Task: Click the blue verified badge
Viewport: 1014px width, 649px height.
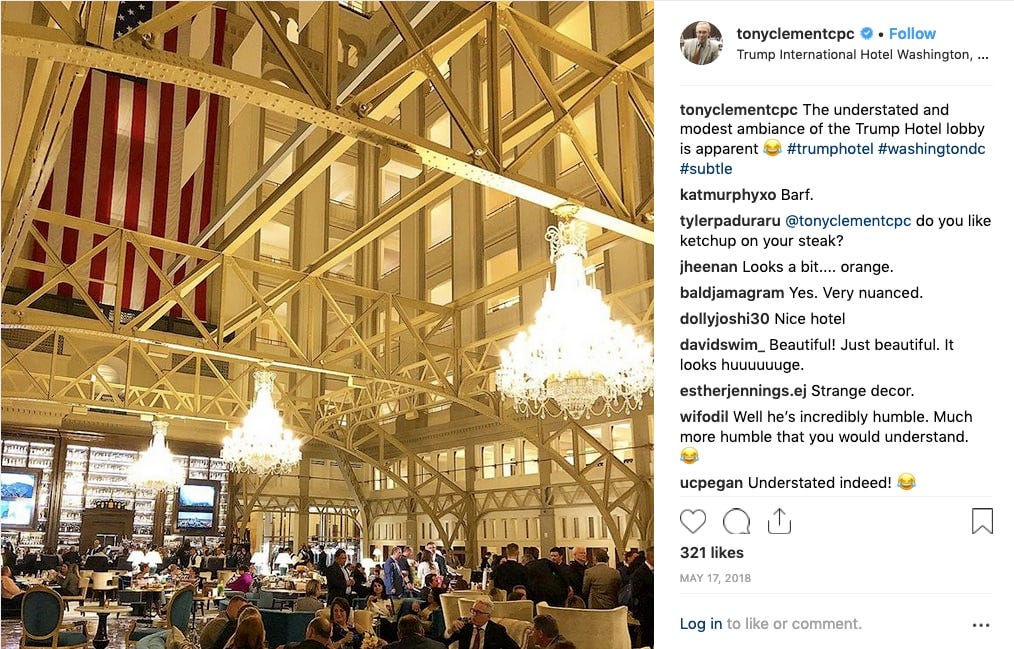Action: (x=867, y=34)
